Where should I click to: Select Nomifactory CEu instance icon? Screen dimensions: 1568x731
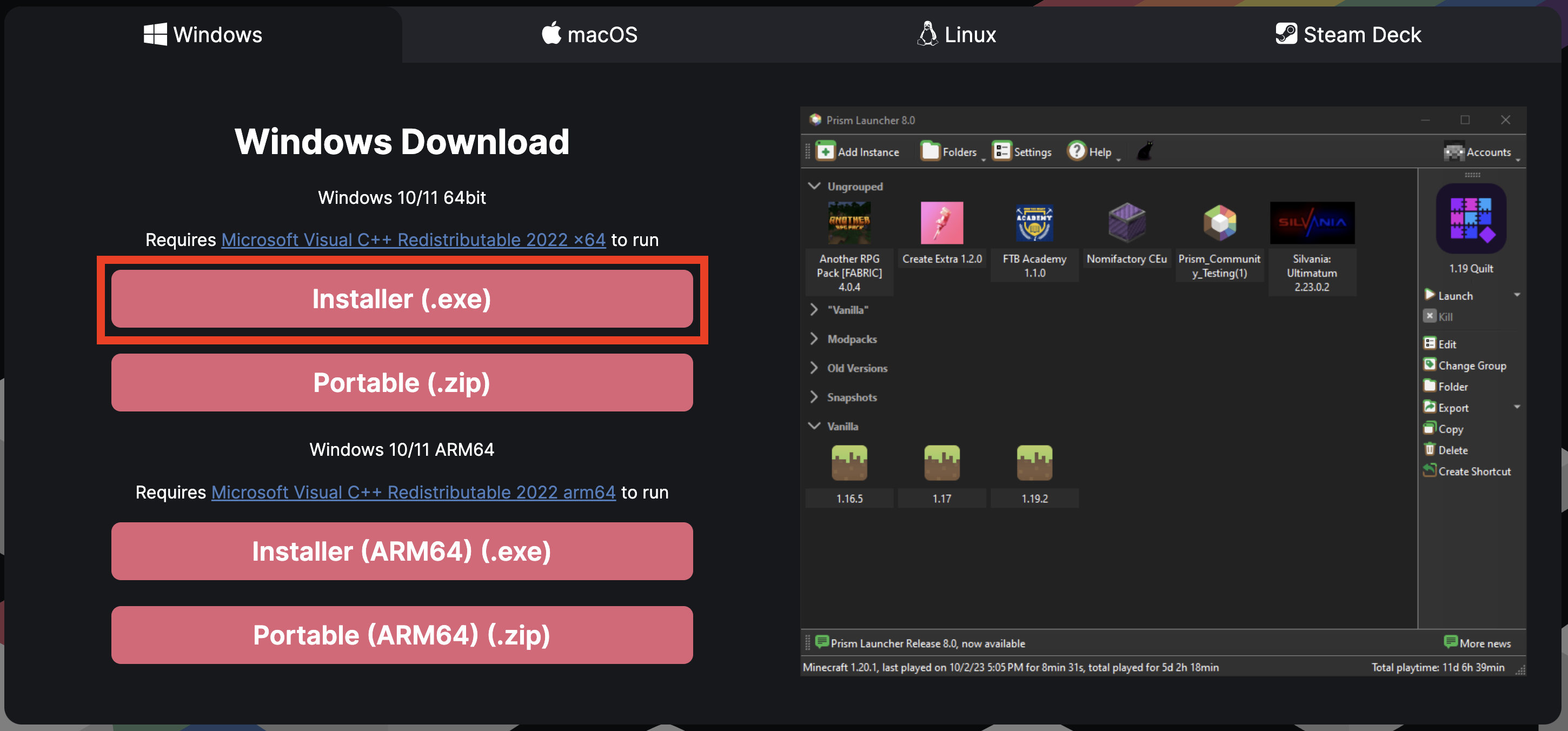click(x=1127, y=223)
